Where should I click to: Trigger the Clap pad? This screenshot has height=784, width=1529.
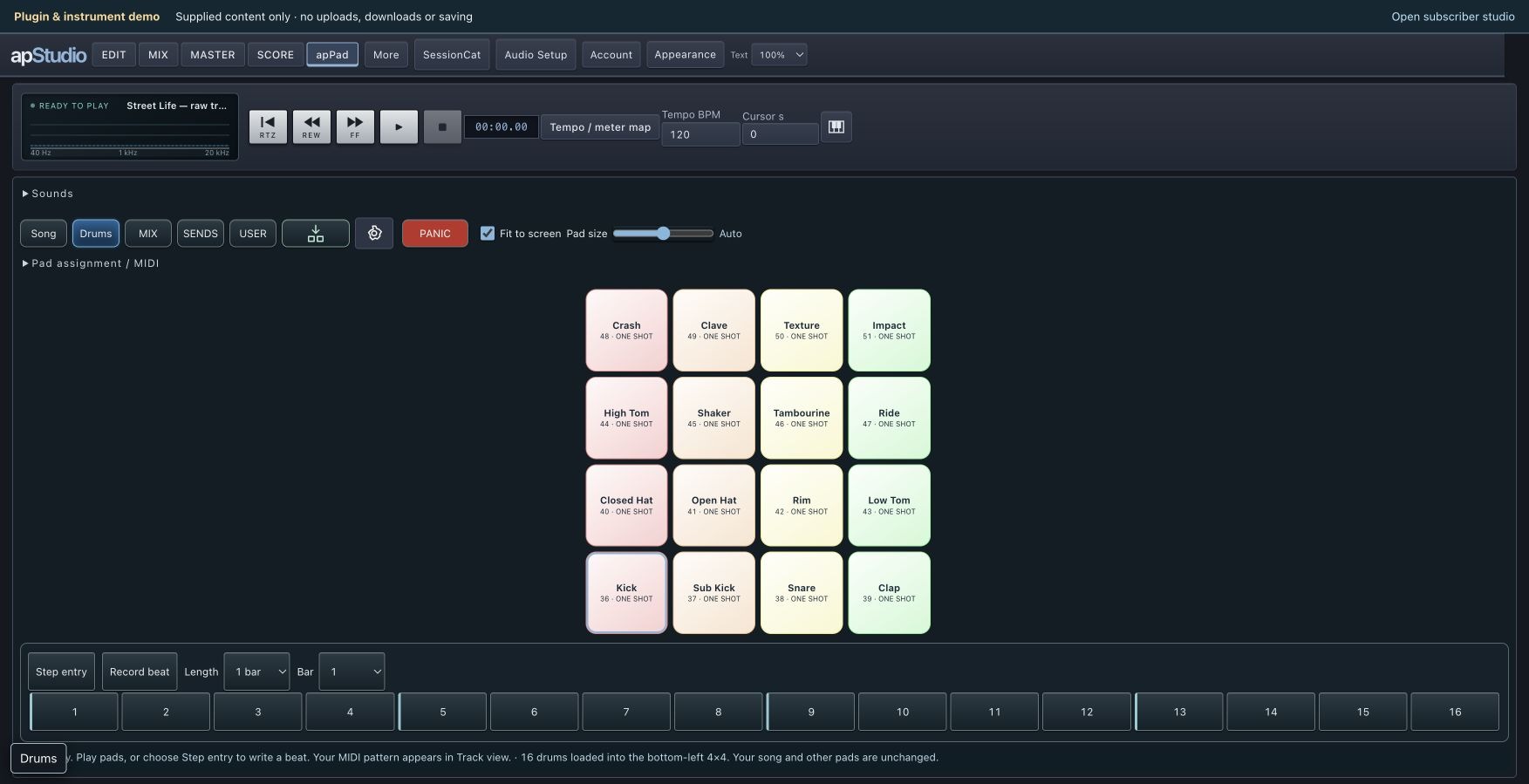coord(889,593)
